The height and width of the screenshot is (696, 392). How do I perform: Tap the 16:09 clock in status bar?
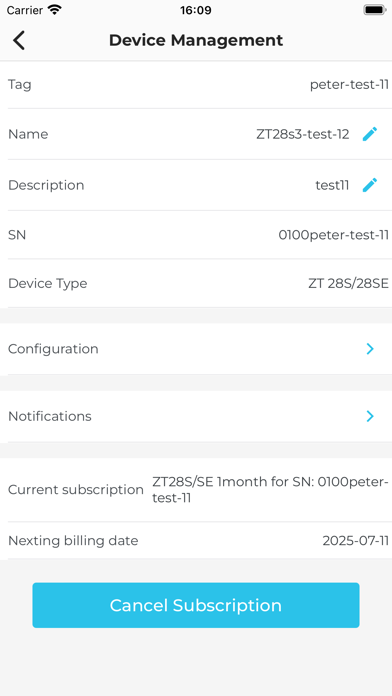click(196, 10)
